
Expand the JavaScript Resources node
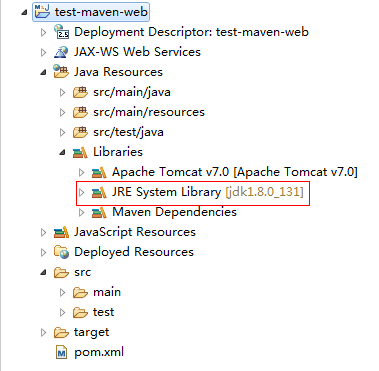tap(43, 232)
